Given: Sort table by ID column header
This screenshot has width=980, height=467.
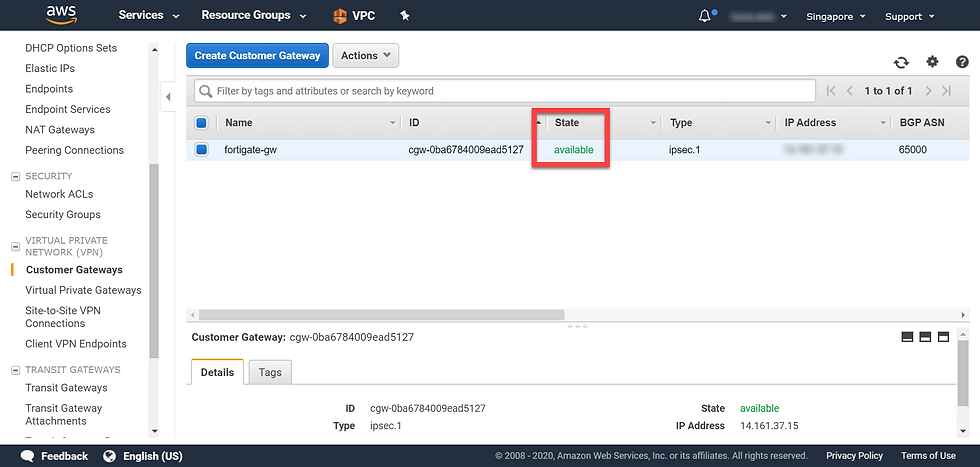Looking at the screenshot, I should coord(414,123).
